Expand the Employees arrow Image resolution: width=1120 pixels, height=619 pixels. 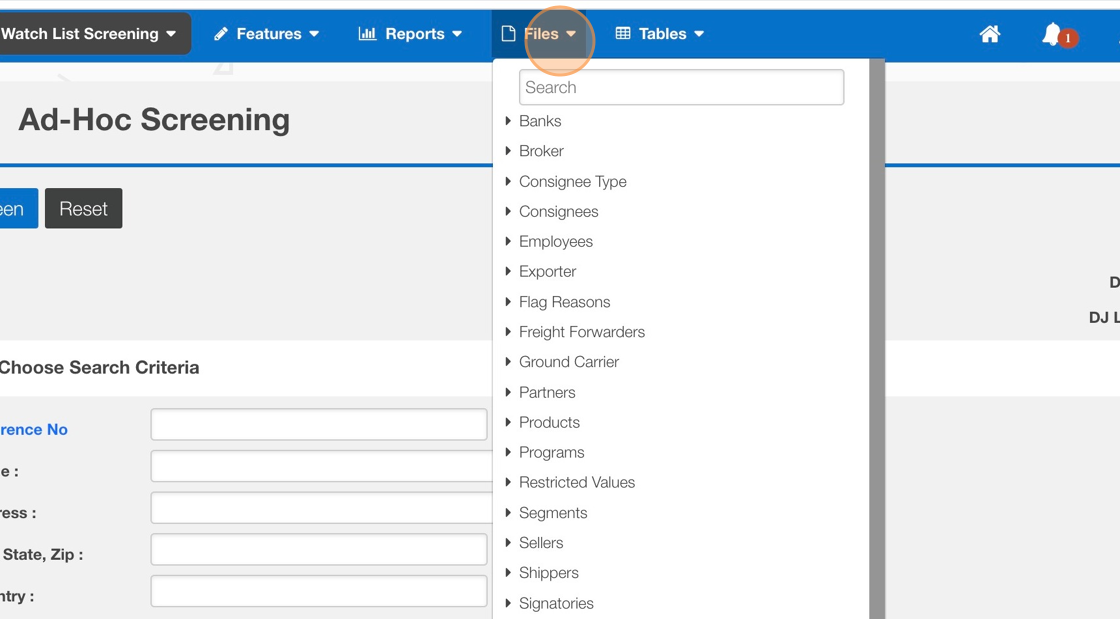(x=508, y=241)
